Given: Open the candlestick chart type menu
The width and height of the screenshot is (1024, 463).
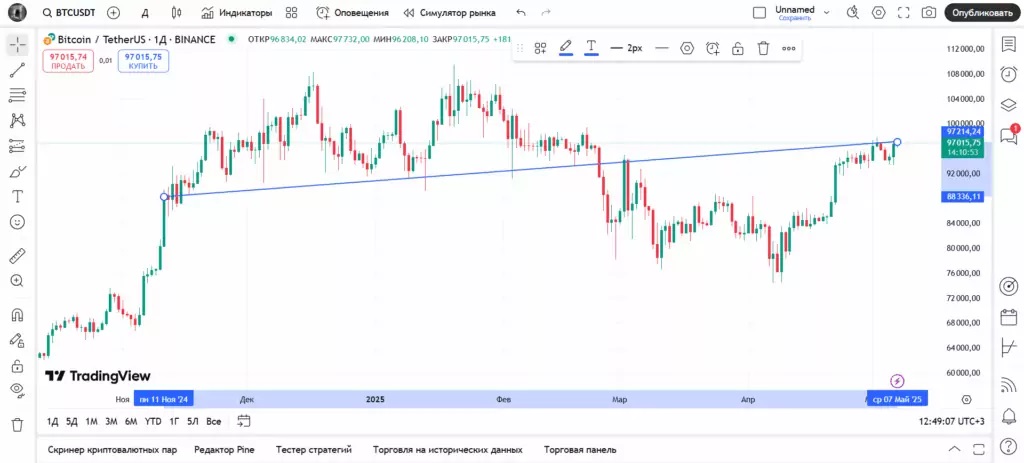Looking at the screenshot, I should click(x=176, y=12).
